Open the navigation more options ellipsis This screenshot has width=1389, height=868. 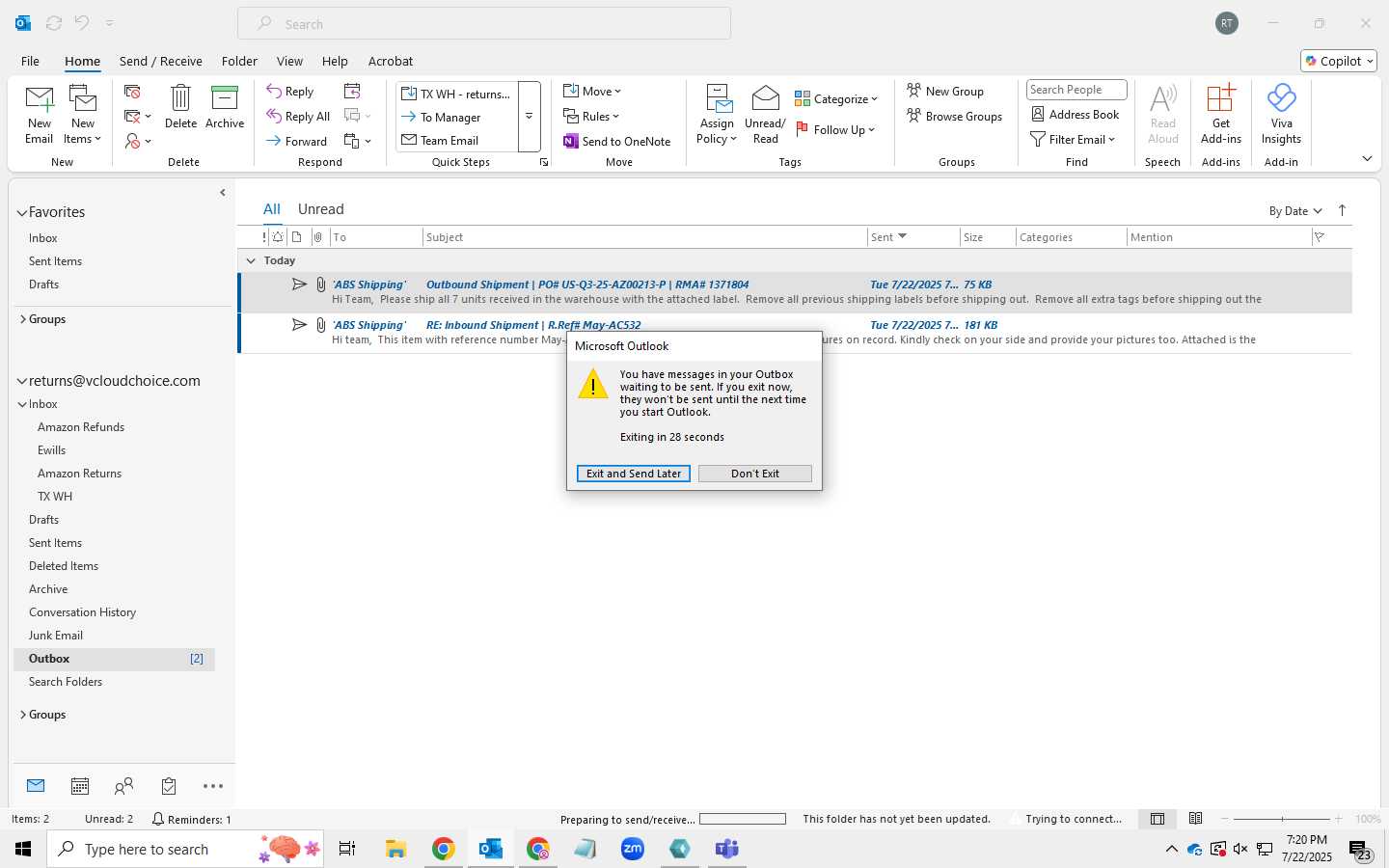[213, 786]
